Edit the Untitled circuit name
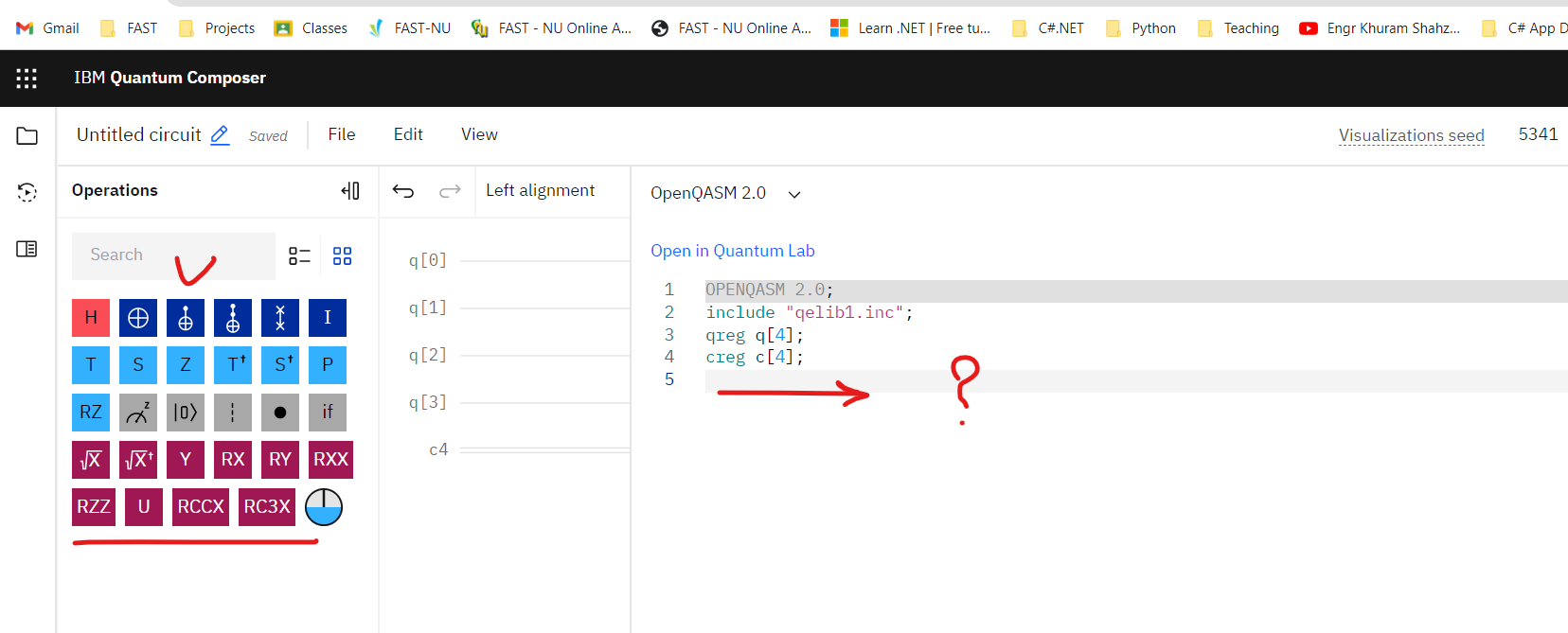This screenshot has width=1568, height=633. pyautogui.click(x=220, y=134)
